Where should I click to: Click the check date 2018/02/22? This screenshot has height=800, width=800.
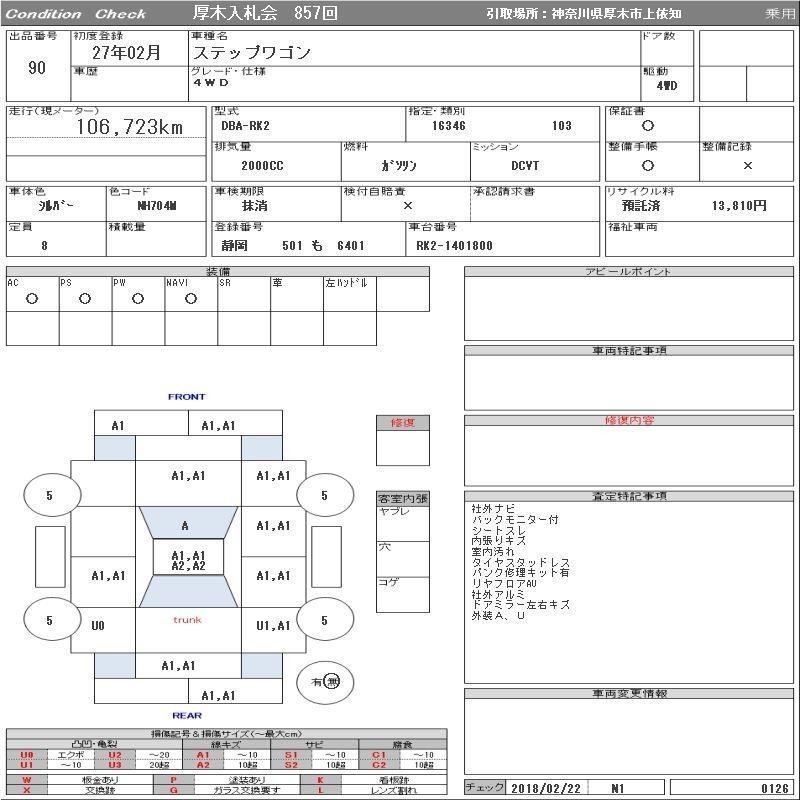click(546, 788)
